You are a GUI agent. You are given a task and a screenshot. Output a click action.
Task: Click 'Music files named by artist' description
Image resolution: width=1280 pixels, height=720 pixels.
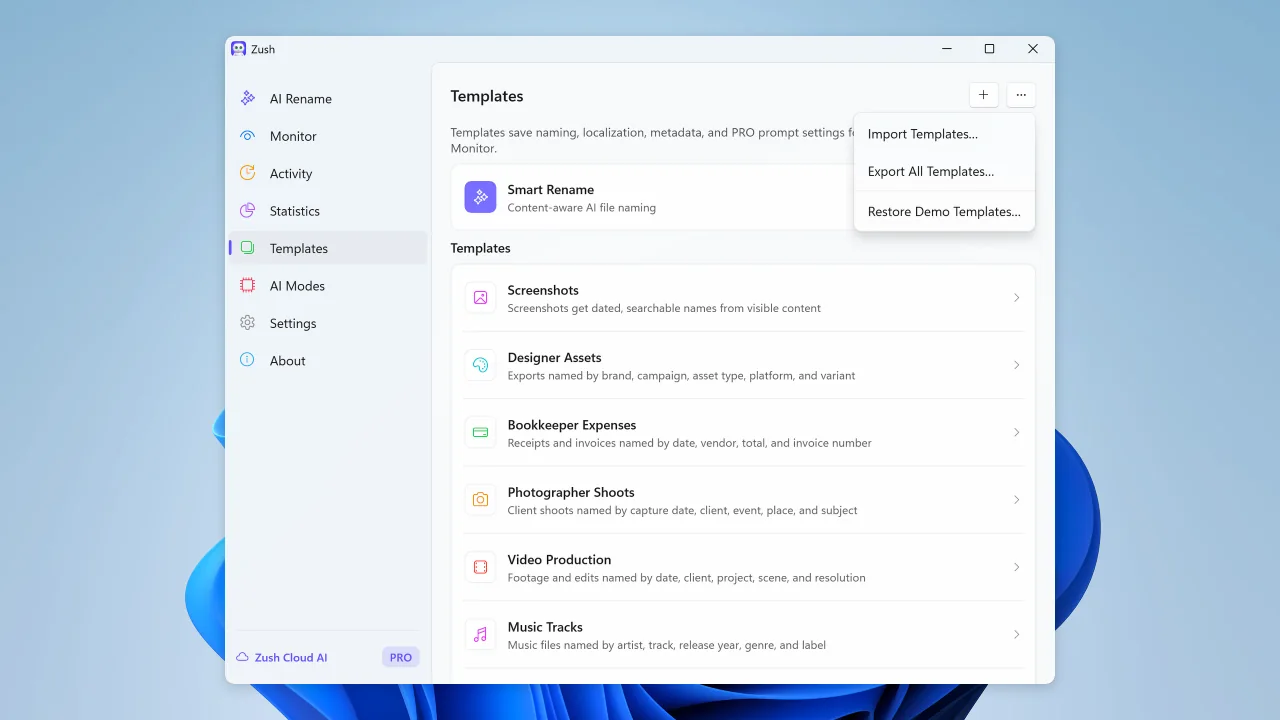coord(666,645)
